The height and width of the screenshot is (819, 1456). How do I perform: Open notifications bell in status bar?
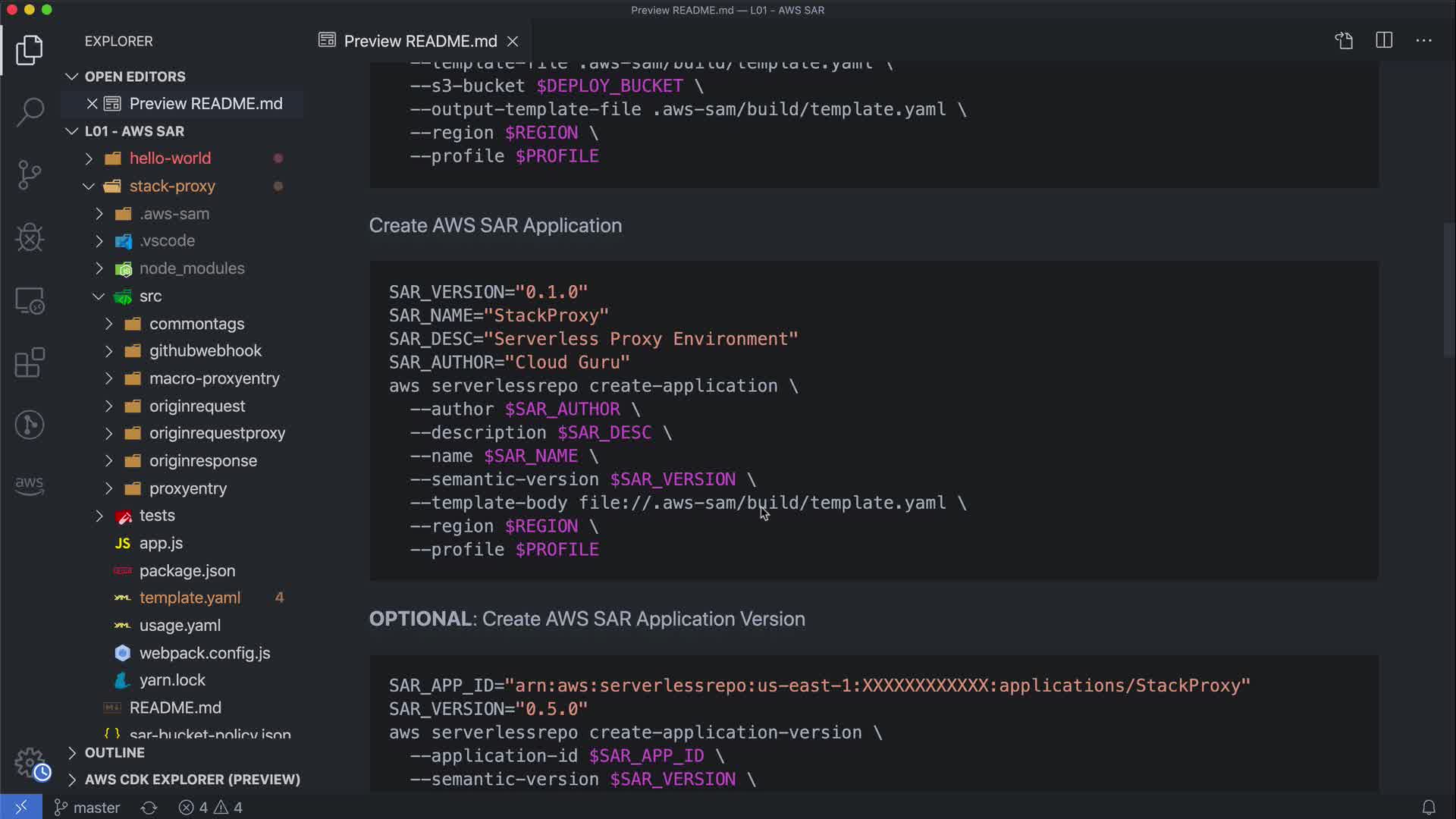[1429, 808]
